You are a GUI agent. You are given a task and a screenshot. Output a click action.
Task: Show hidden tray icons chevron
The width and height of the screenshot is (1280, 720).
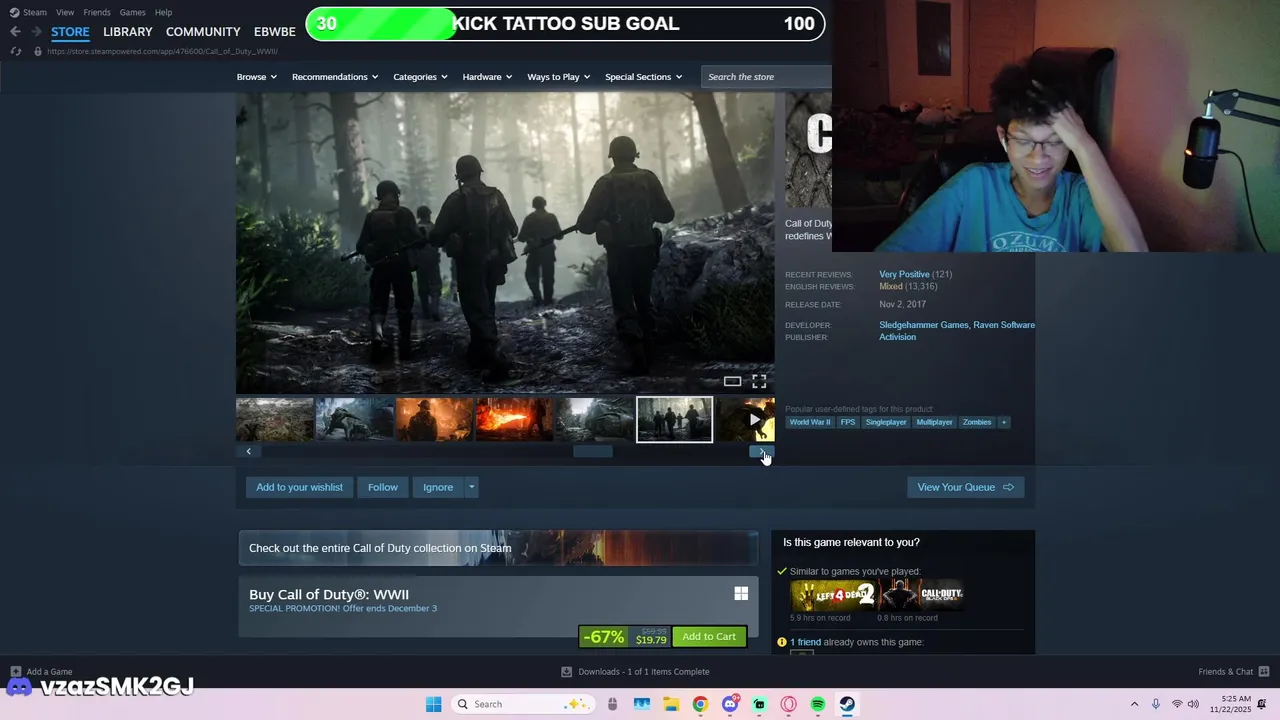(x=1134, y=704)
